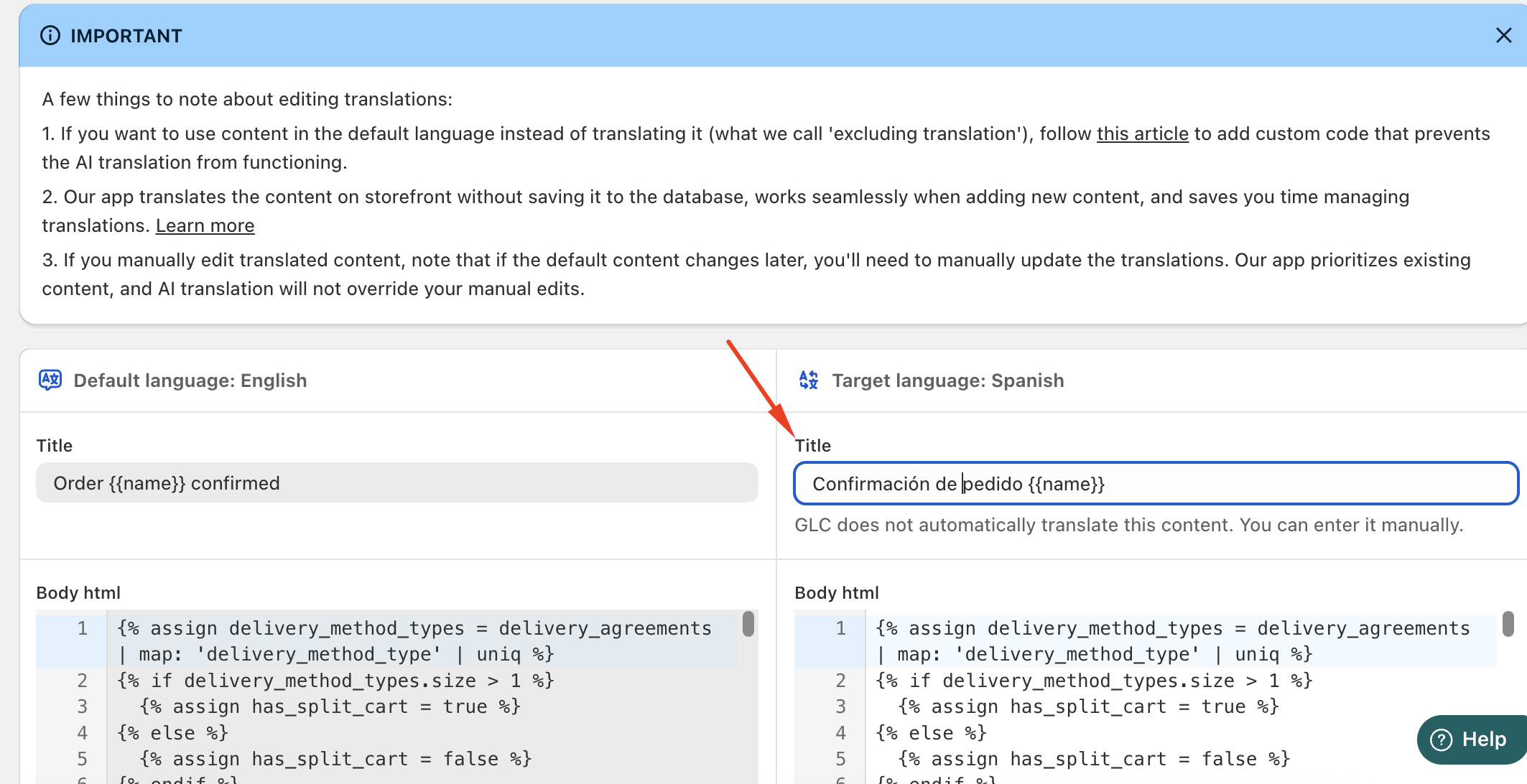Click the Spanish Body html label
This screenshot has height=784, width=1527.
836,592
